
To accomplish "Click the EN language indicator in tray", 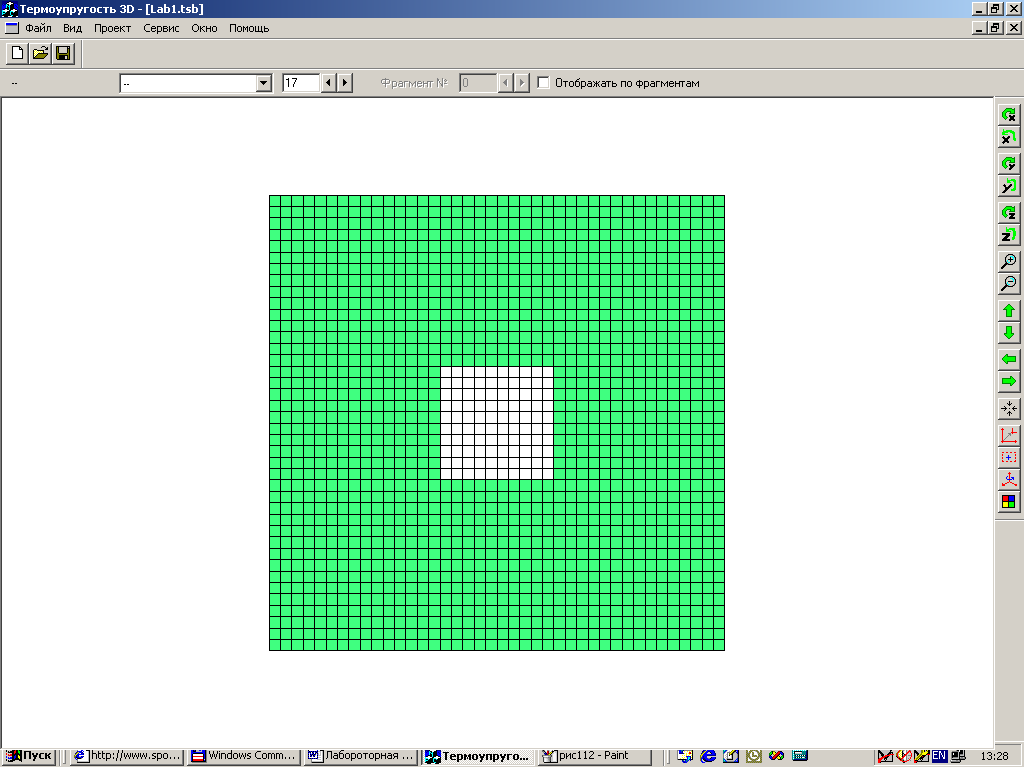I will (x=939, y=756).
